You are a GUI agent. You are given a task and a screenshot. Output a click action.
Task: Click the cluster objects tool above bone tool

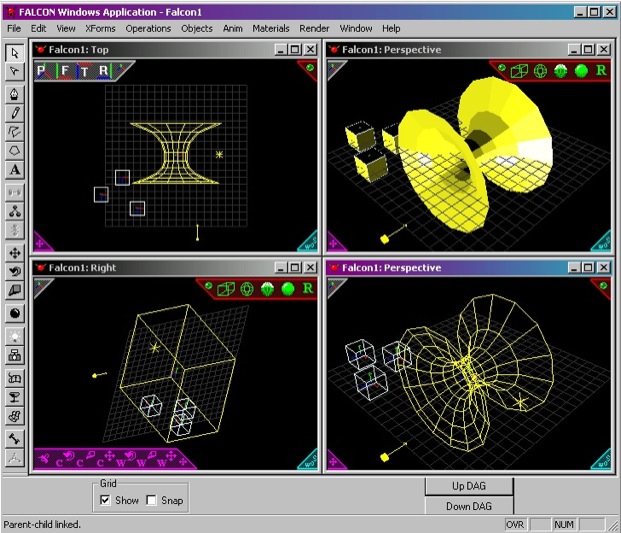pos(15,416)
